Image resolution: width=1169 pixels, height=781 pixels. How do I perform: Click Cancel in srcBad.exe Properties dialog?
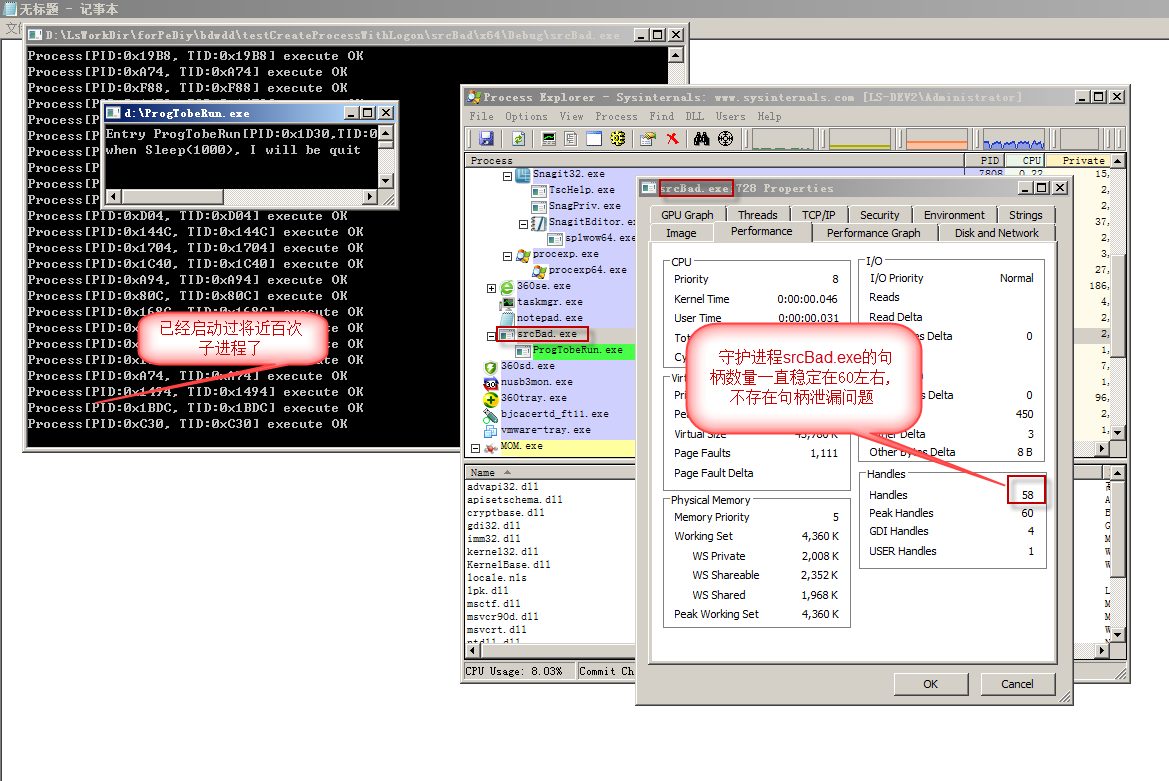[x=1017, y=684]
